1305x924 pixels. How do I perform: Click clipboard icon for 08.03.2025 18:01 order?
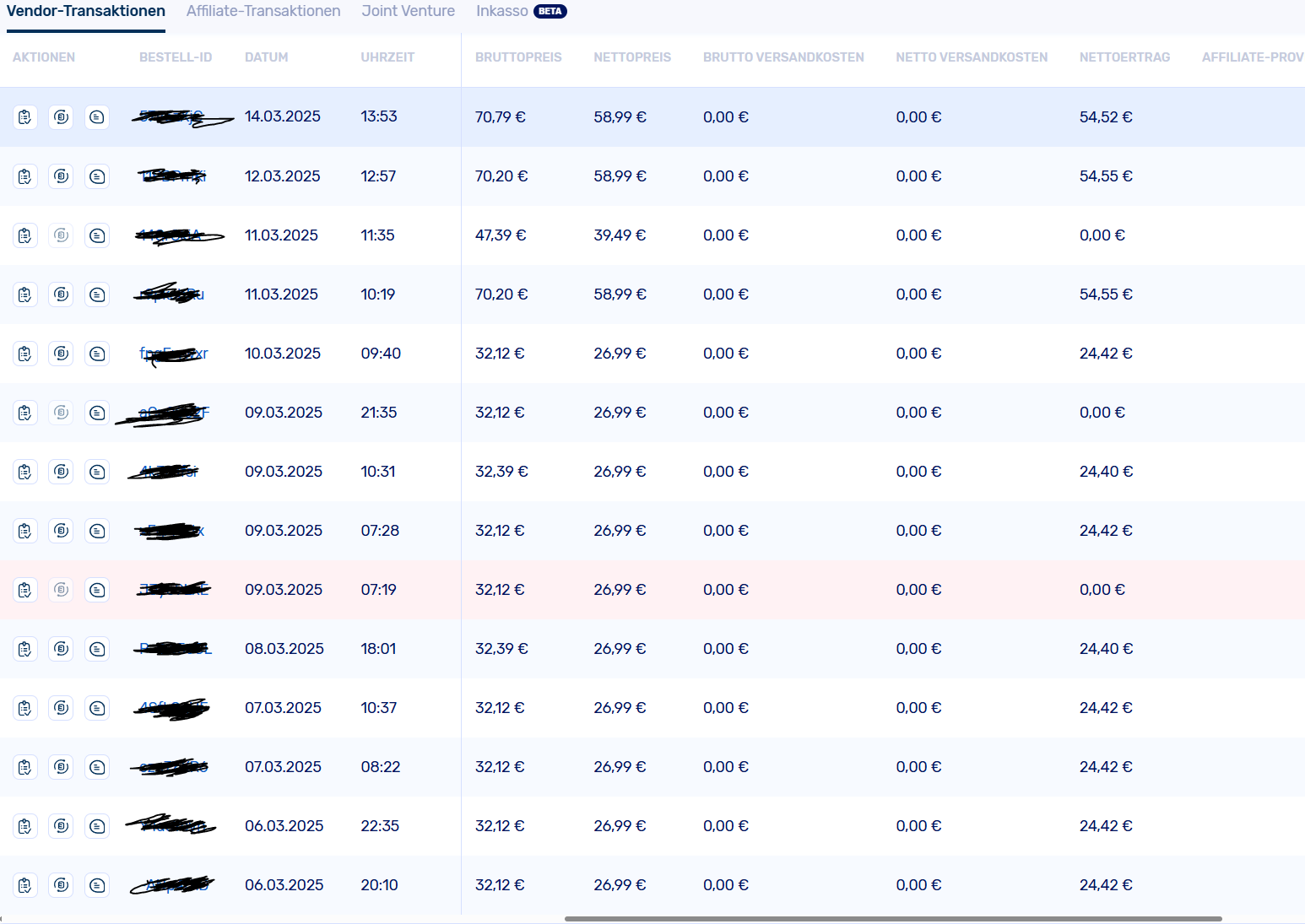tap(25, 649)
